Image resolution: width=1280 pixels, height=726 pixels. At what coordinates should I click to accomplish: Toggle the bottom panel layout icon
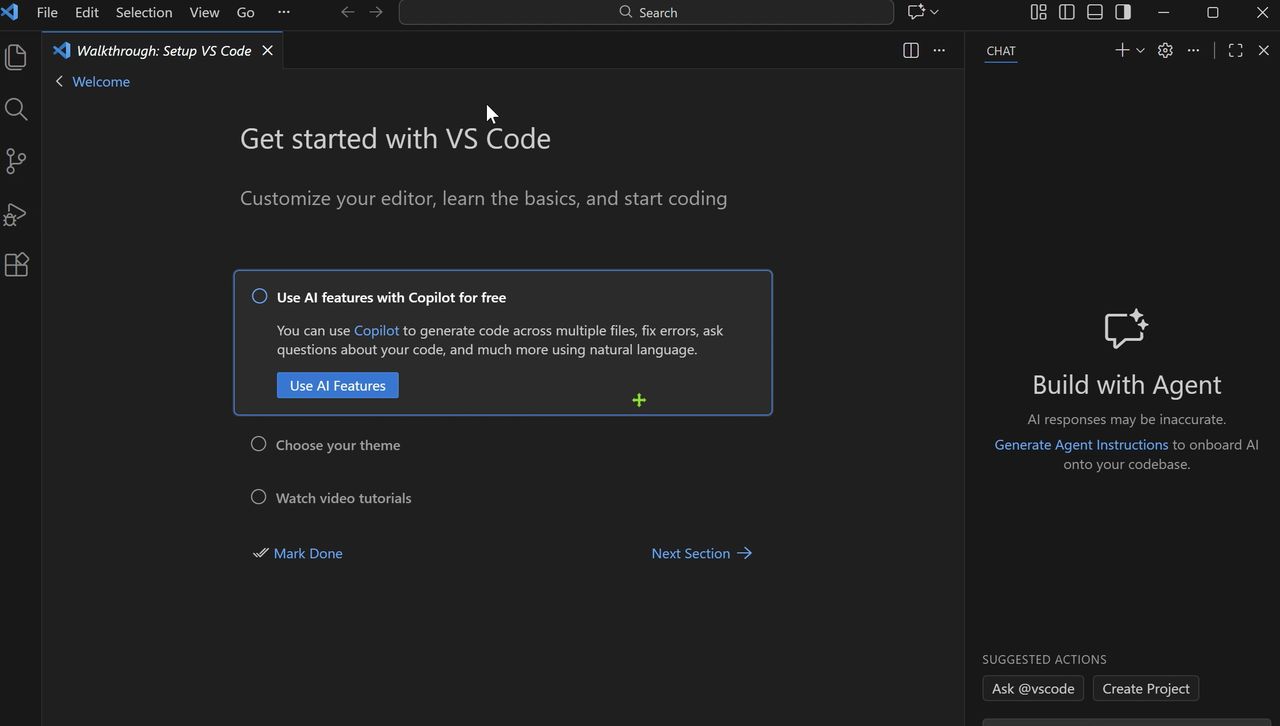[1095, 12]
